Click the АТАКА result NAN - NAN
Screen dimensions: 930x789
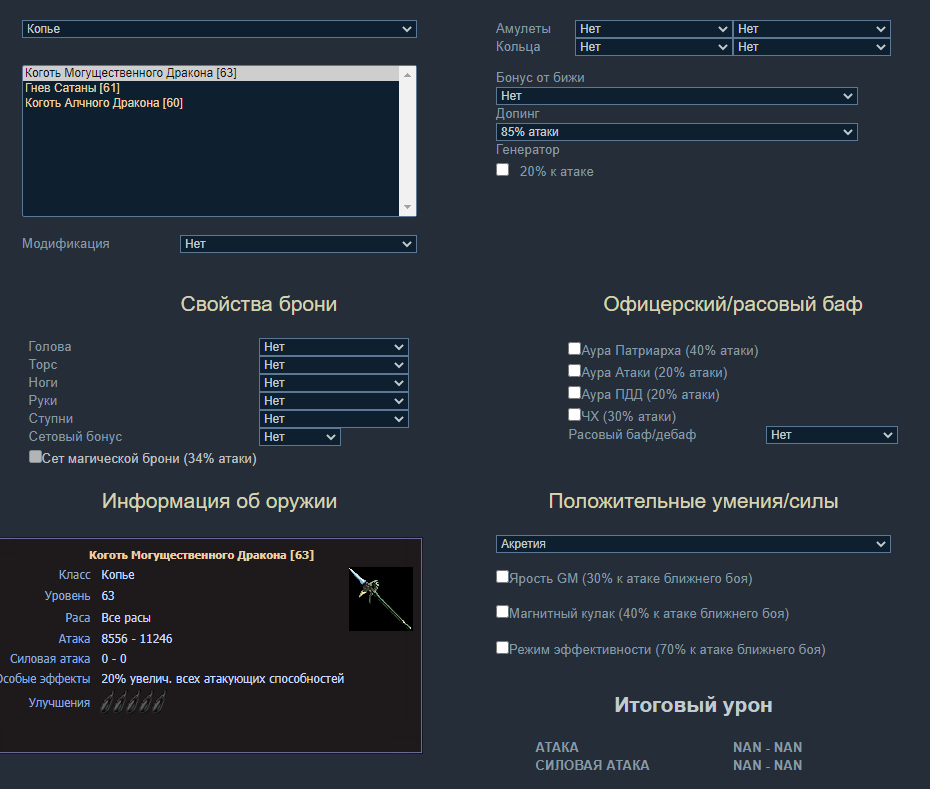767,747
